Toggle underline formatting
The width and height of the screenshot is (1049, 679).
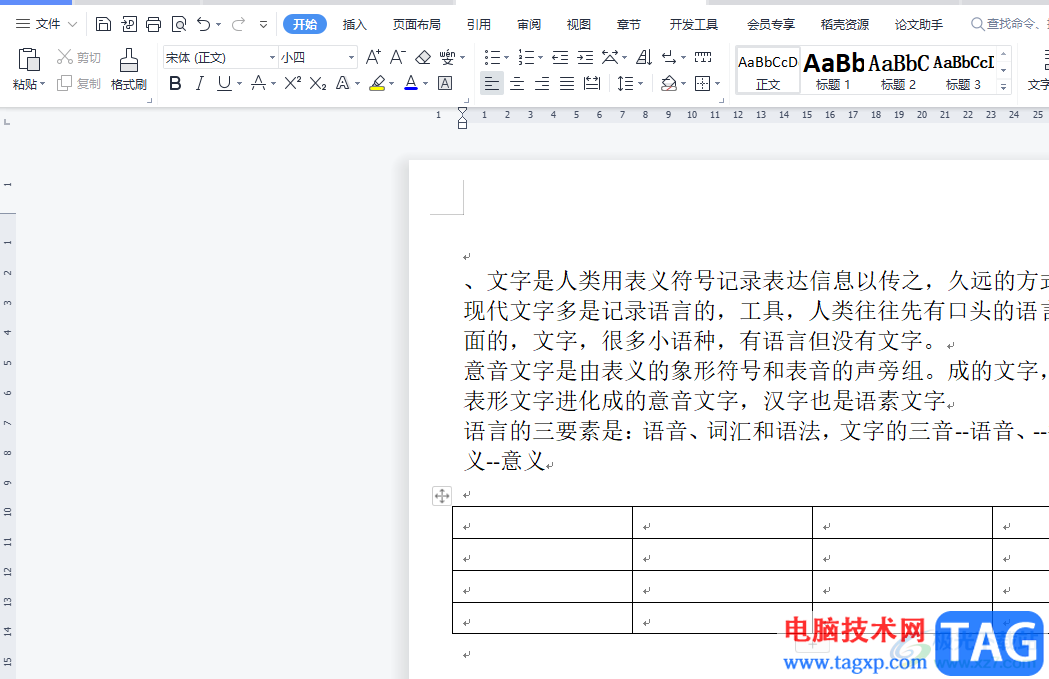point(224,84)
